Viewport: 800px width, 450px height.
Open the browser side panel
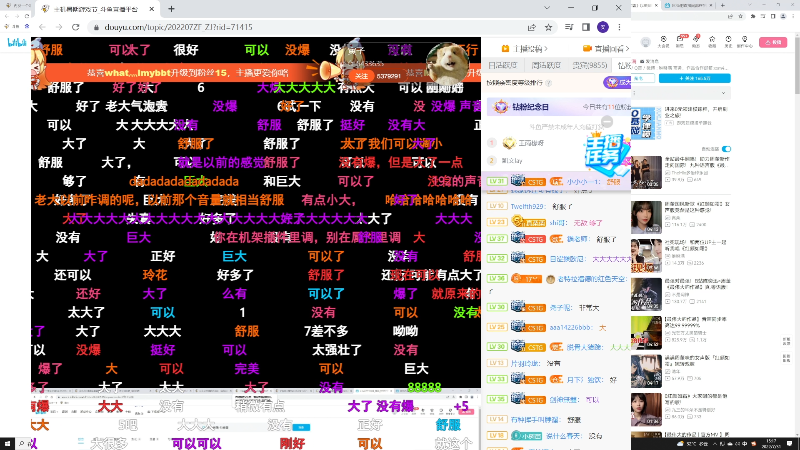click(586, 27)
